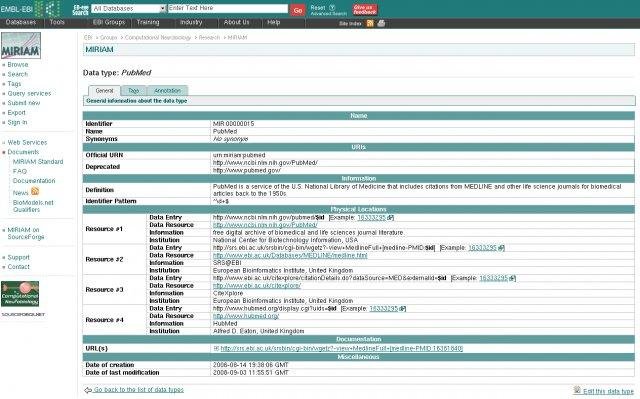Open the Databases menu
The image size is (640, 399).
pyautogui.click(x=21, y=22)
